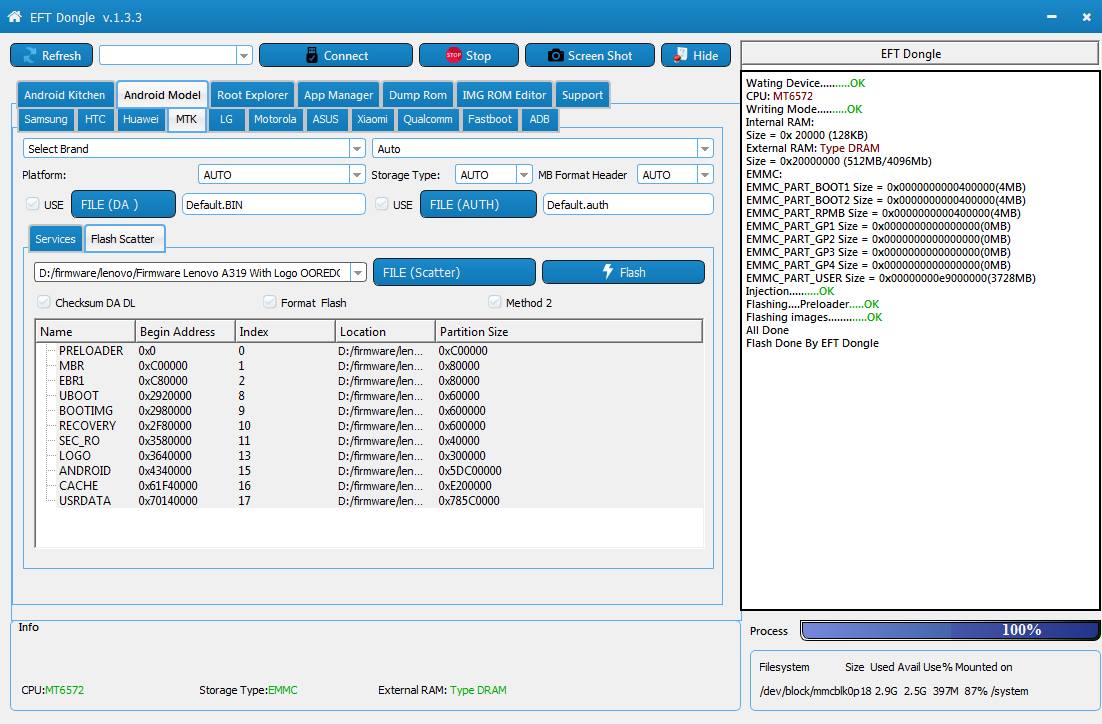
Task: Click the home icon in title bar
Action: coord(14,16)
